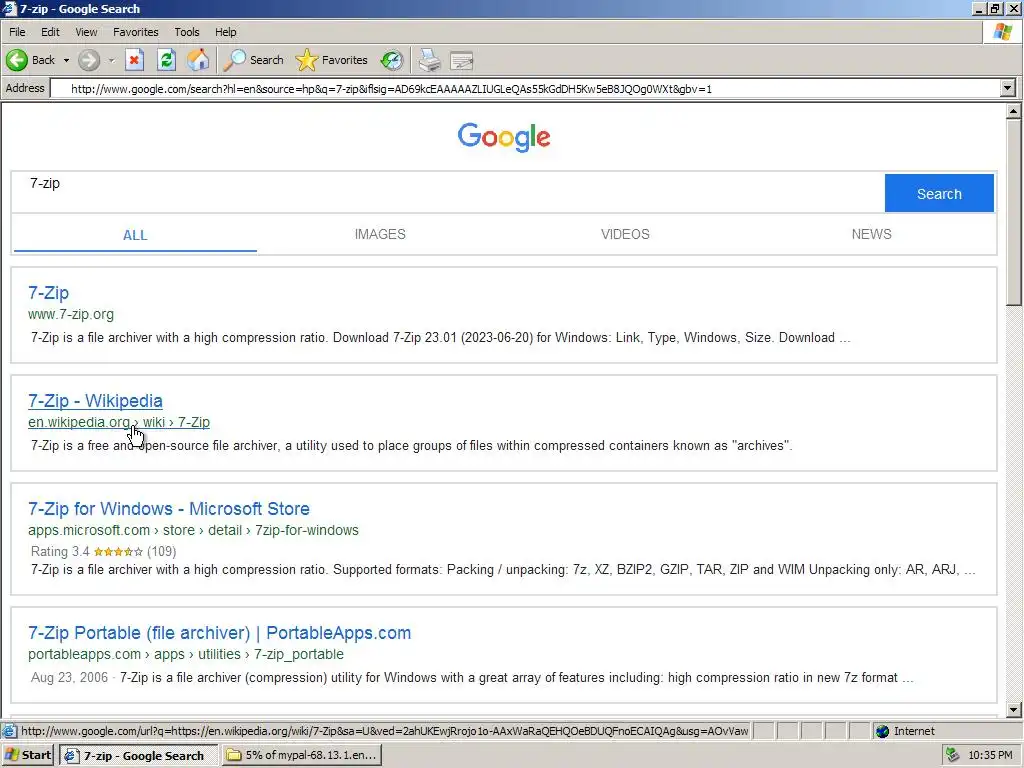Click the vertical scrollbar thumb
This screenshot has height=768, width=1024.
[x=1013, y=212]
